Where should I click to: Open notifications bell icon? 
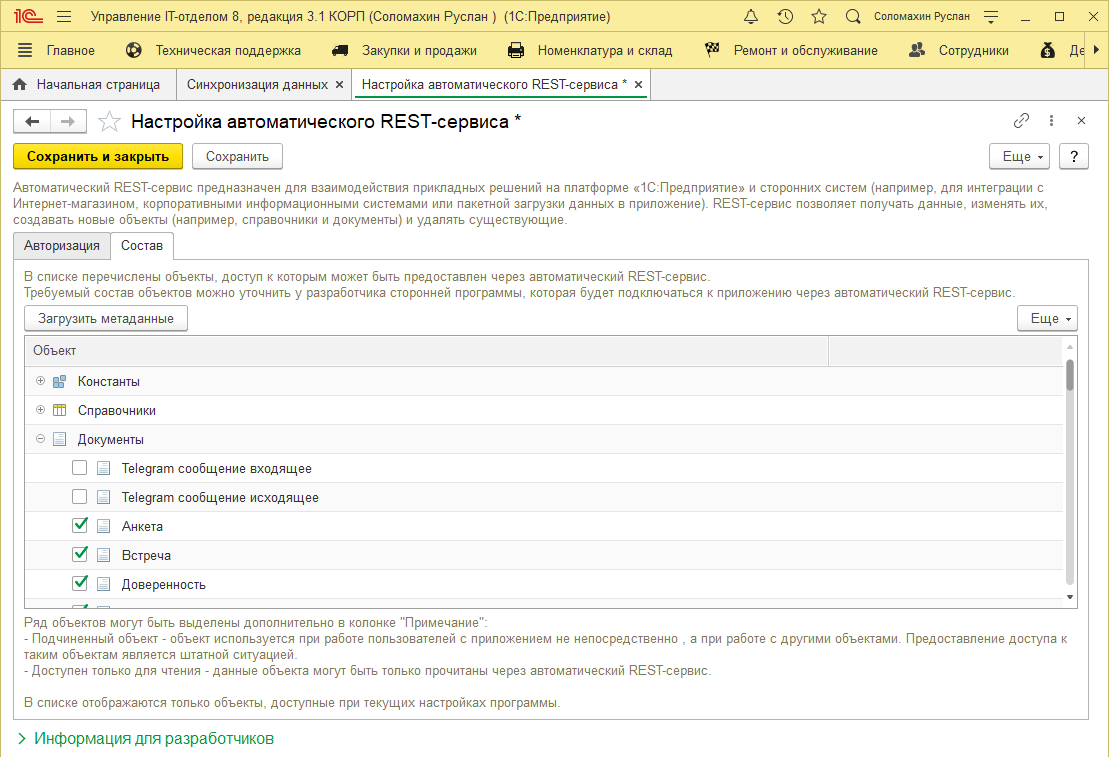coord(751,17)
